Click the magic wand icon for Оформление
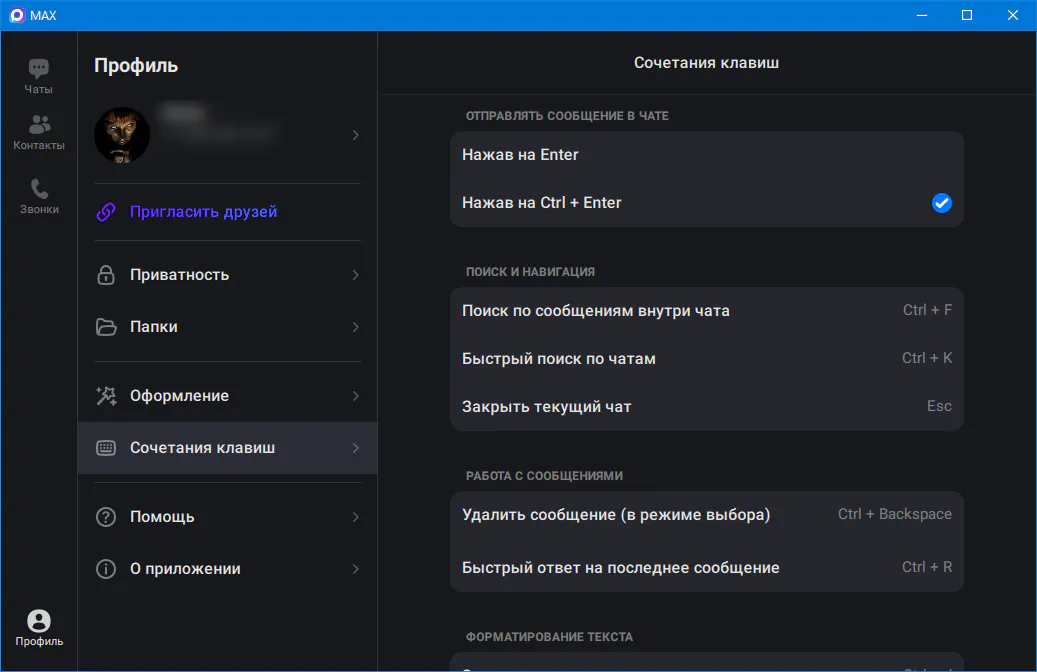 click(x=106, y=396)
